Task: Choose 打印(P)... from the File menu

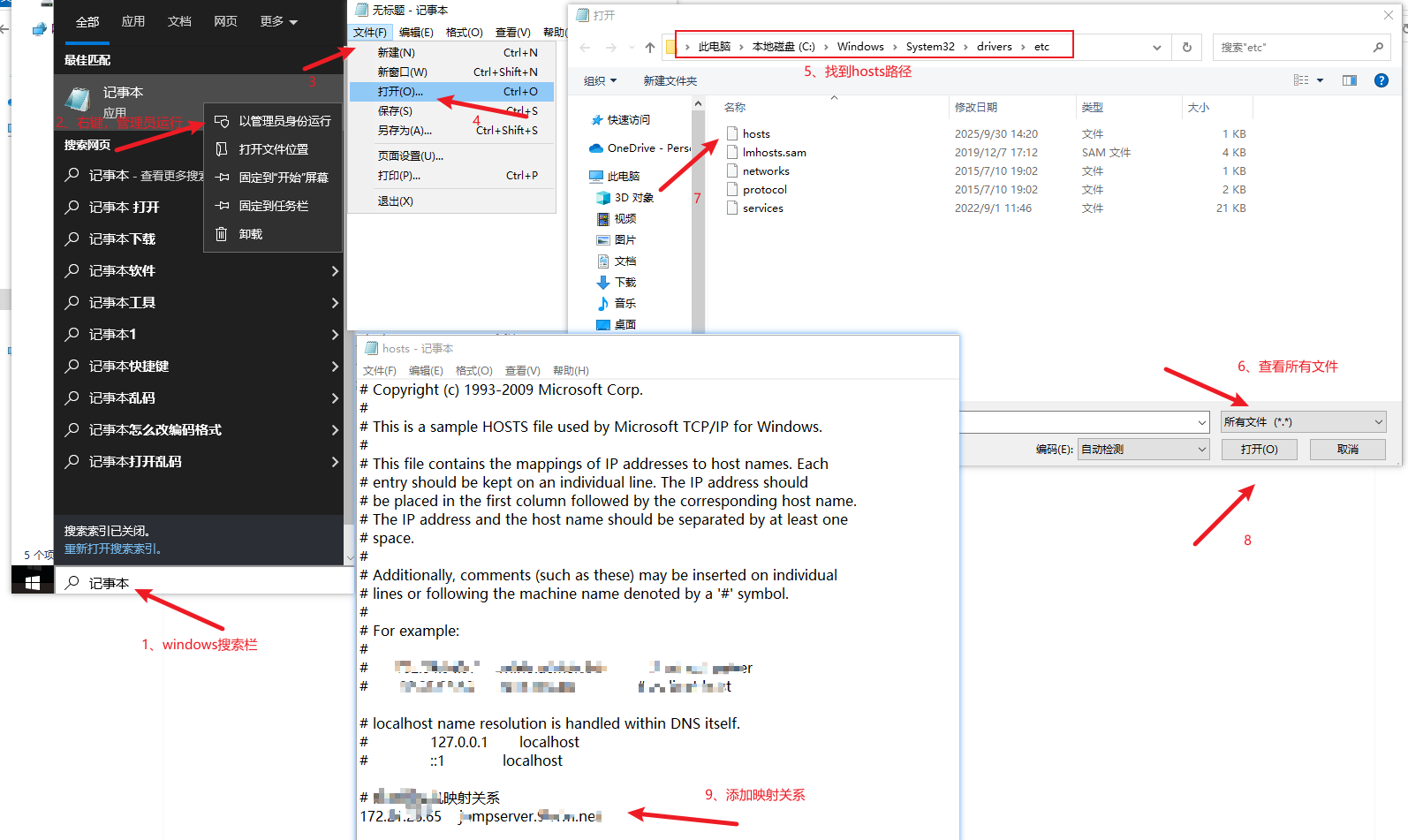Action: 452,176
